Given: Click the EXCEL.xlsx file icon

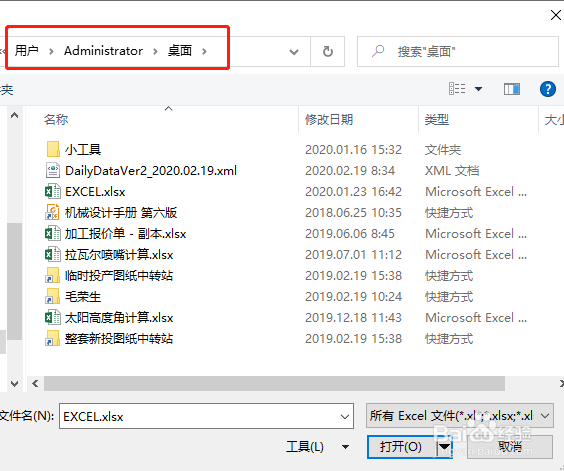Looking at the screenshot, I should coord(53,191).
